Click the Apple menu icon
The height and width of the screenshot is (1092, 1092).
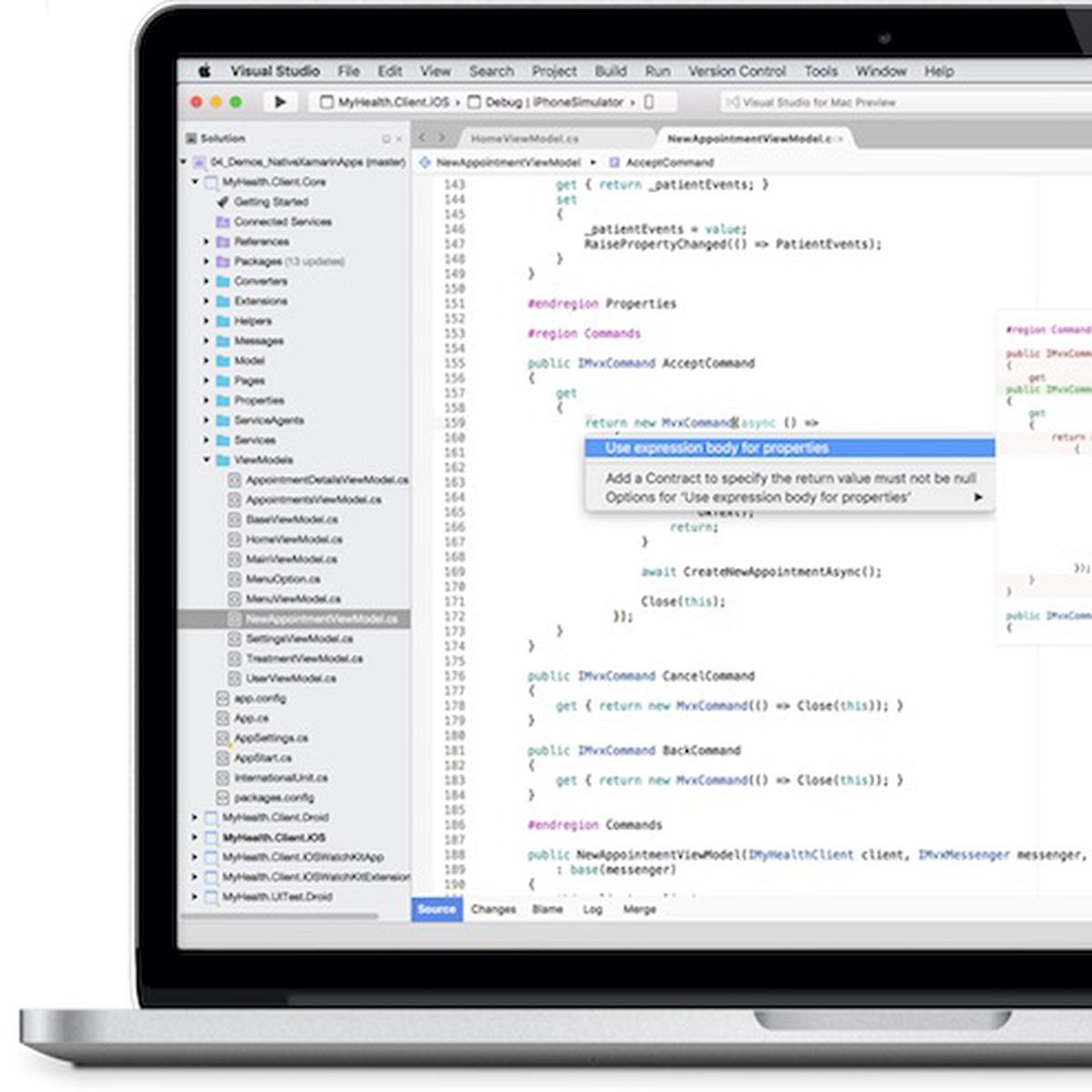[x=205, y=71]
